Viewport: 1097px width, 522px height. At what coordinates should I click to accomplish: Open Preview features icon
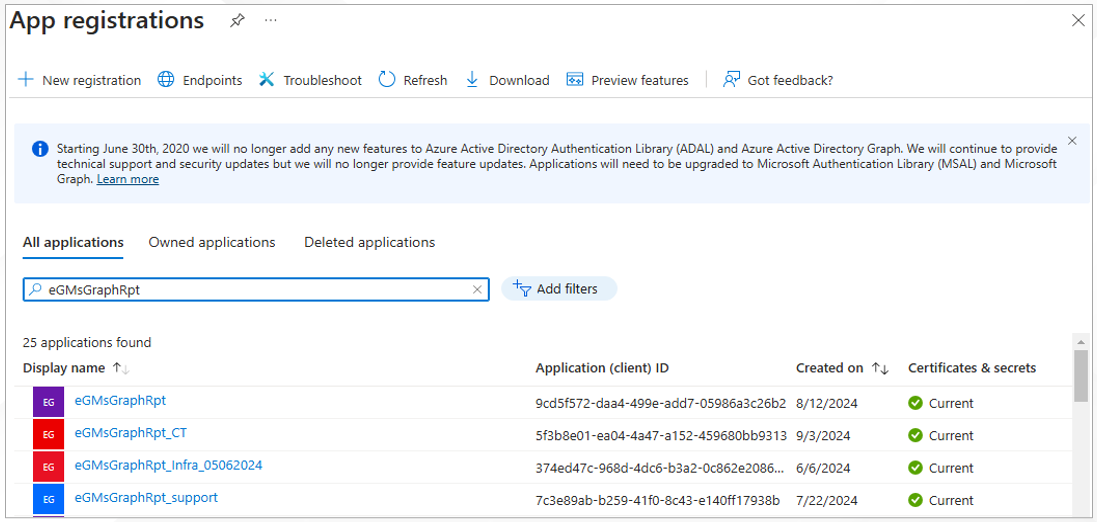click(575, 80)
